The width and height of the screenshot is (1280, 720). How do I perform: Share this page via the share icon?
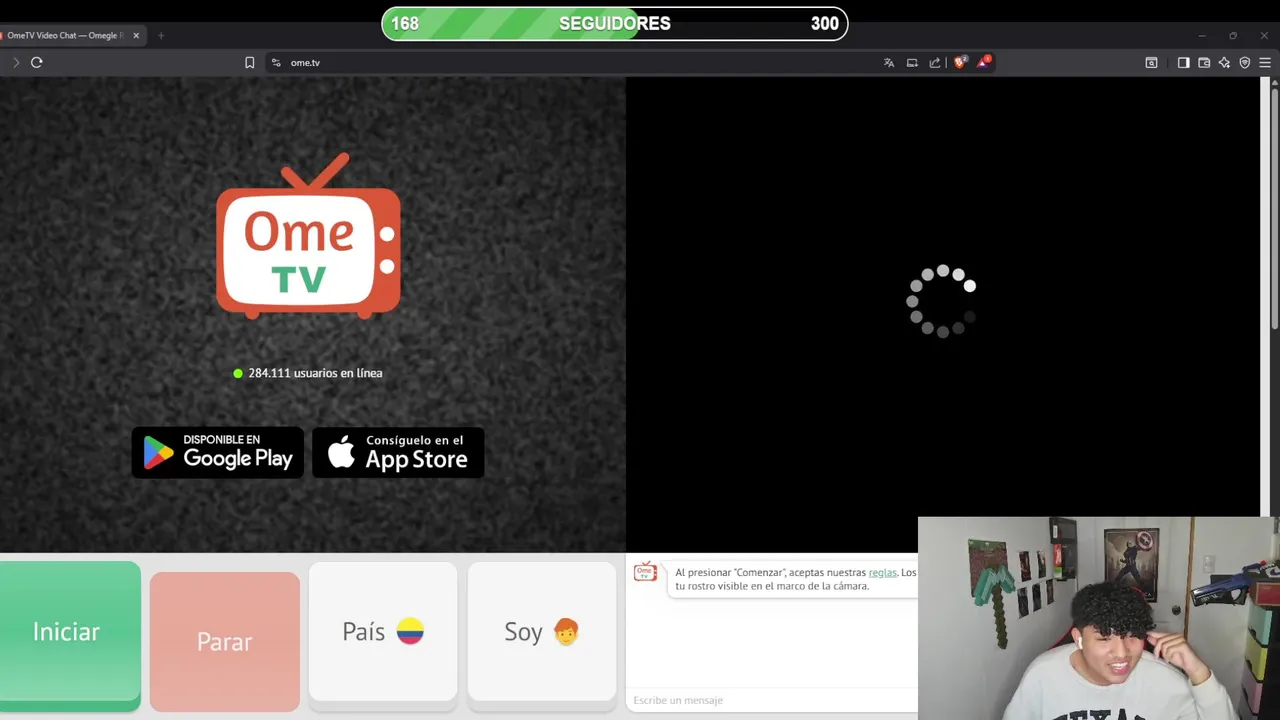pos(935,62)
